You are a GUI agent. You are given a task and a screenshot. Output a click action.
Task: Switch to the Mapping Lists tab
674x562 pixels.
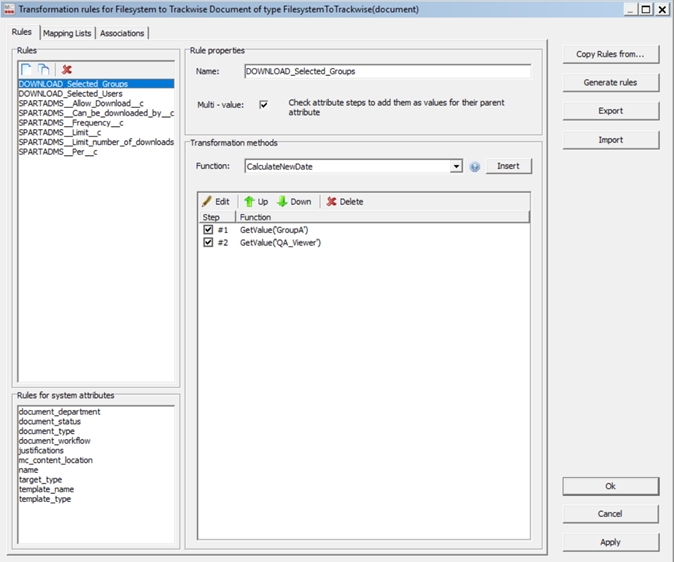point(67,33)
